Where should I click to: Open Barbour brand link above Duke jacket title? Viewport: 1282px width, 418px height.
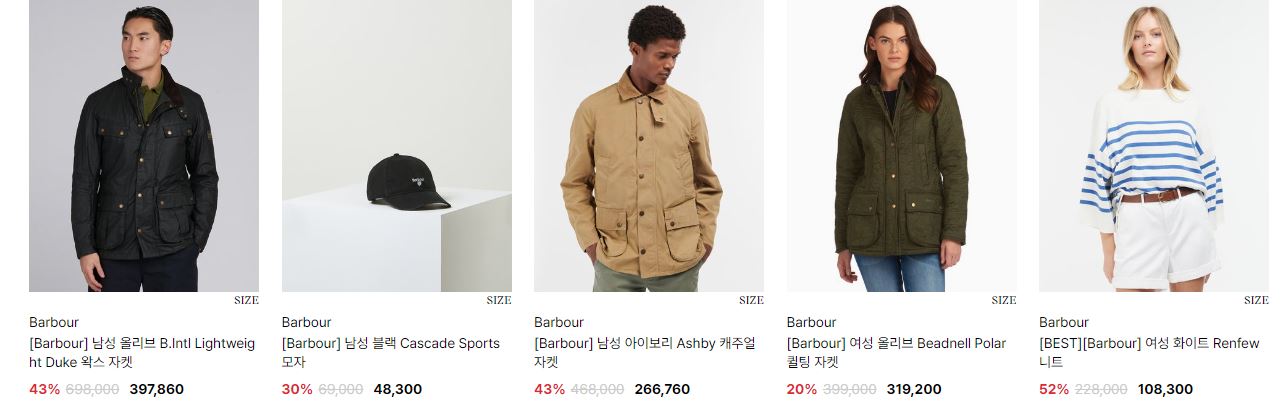54,322
